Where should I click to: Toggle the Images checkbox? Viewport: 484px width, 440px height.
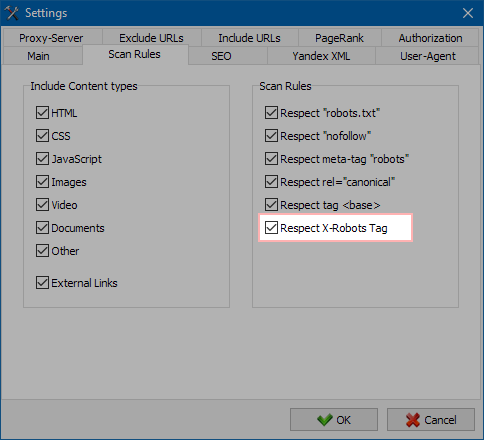tap(42, 182)
